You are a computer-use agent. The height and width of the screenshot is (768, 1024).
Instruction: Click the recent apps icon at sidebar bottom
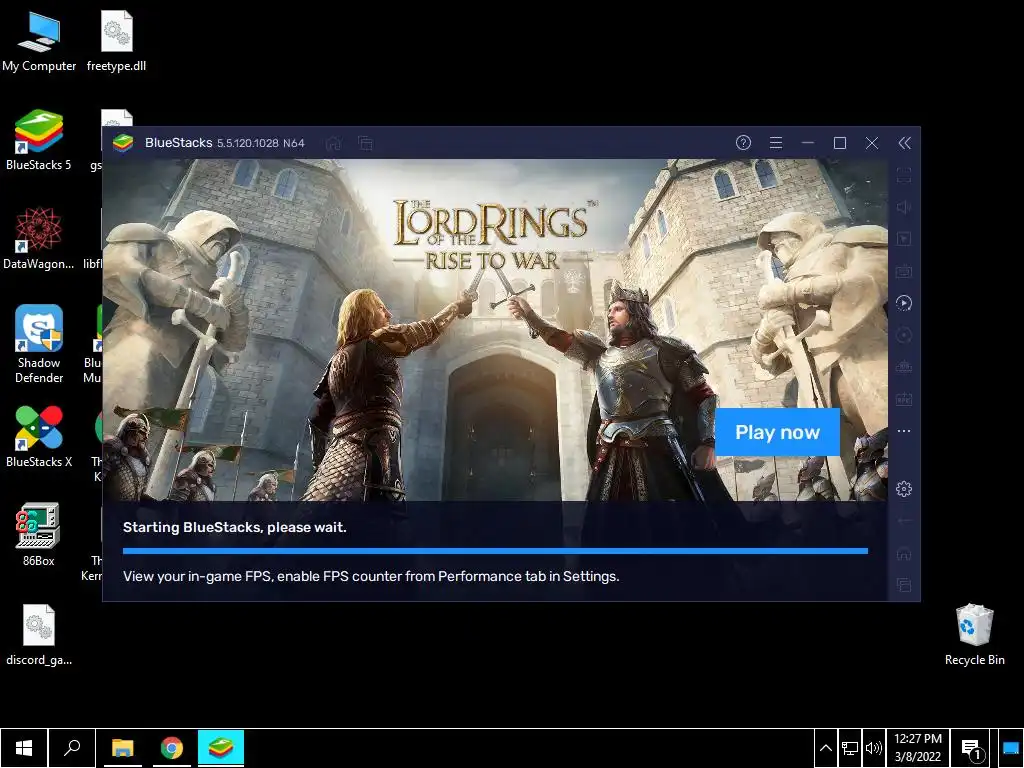pyautogui.click(x=904, y=584)
